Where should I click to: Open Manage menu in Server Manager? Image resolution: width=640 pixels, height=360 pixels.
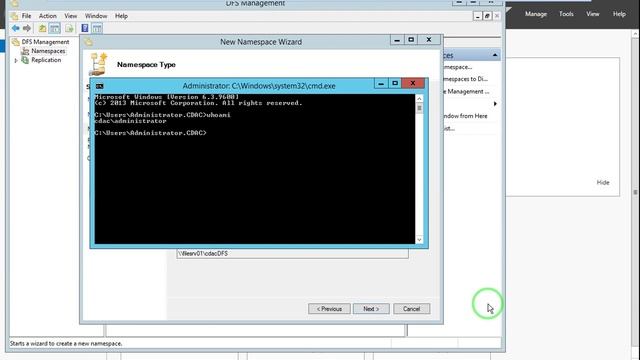pos(536,14)
